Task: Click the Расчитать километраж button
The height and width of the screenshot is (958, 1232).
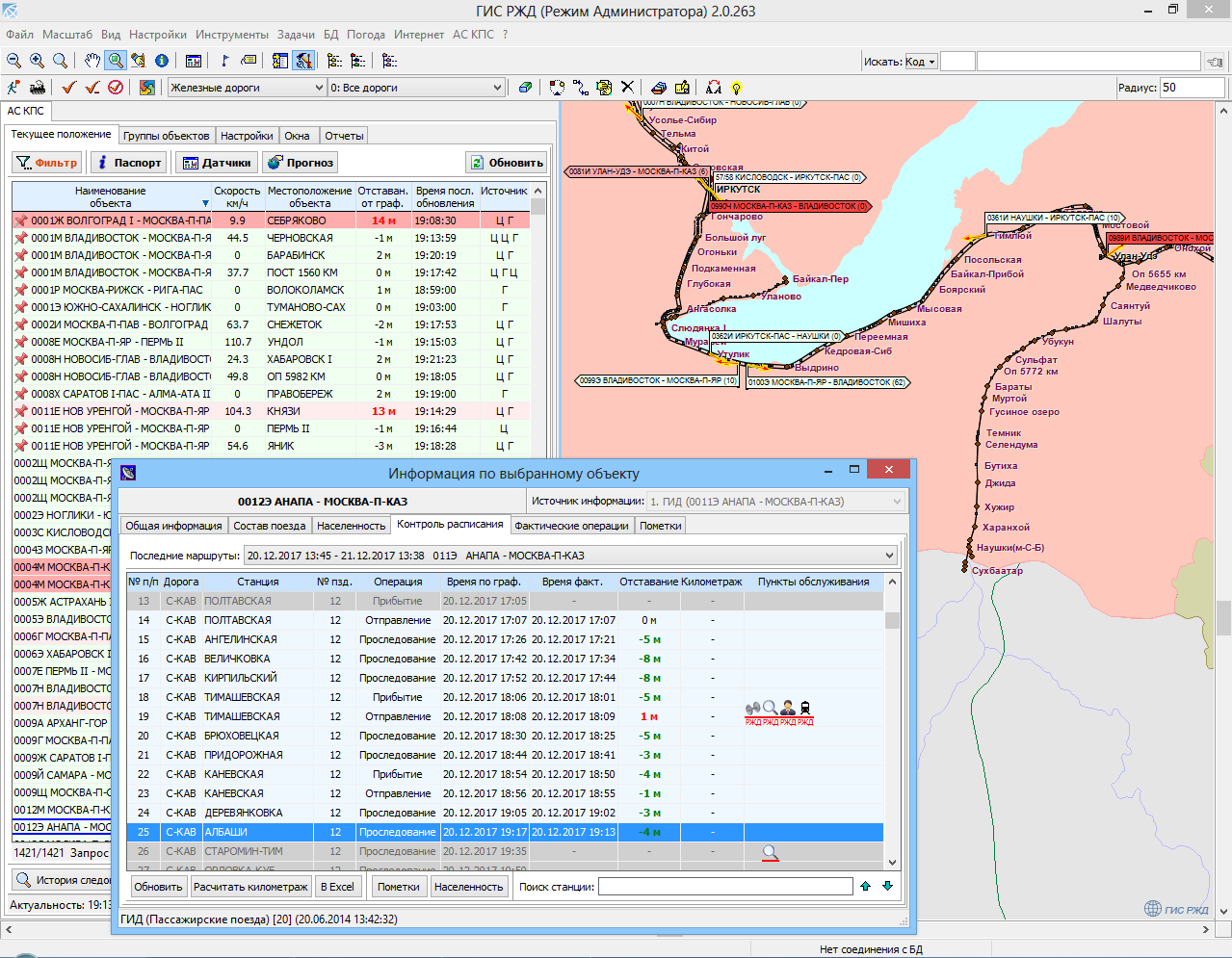Action: 250,887
